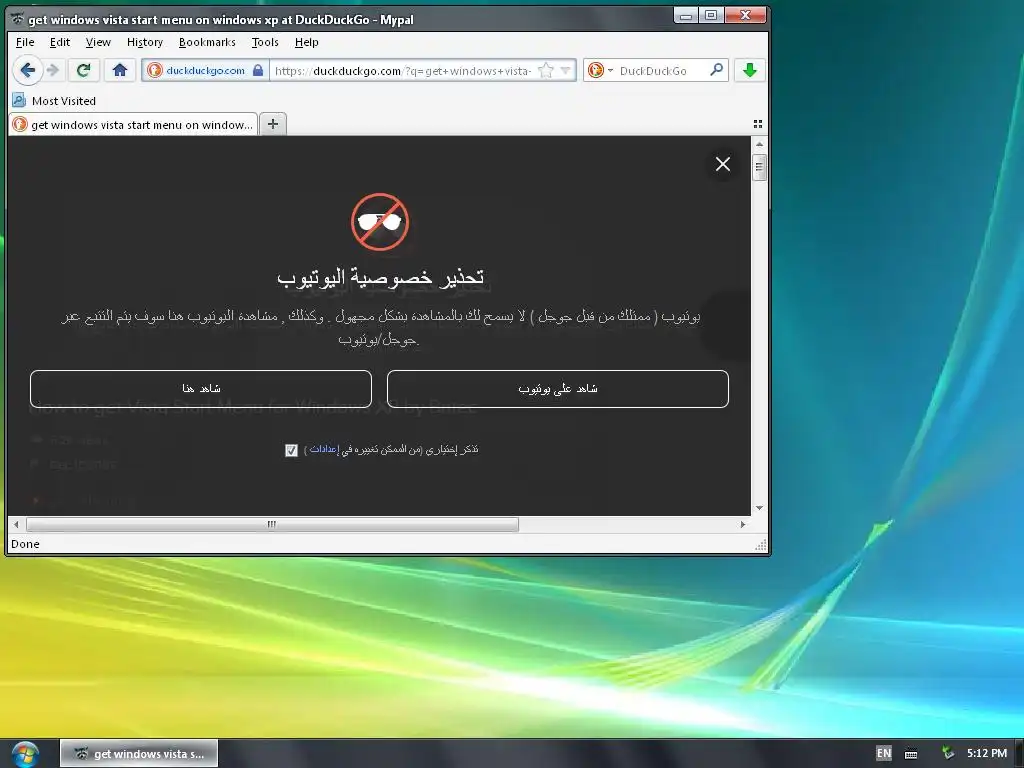
Task: Click the on-screen keyboard tray icon
Action: tap(911, 754)
